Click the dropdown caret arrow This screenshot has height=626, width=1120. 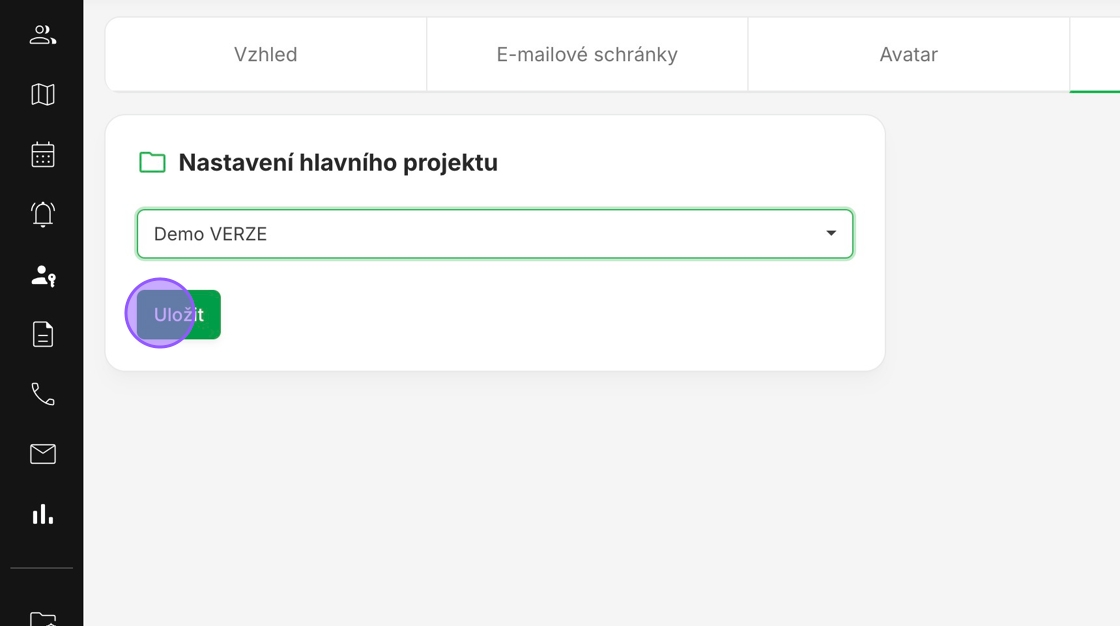tap(831, 234)
